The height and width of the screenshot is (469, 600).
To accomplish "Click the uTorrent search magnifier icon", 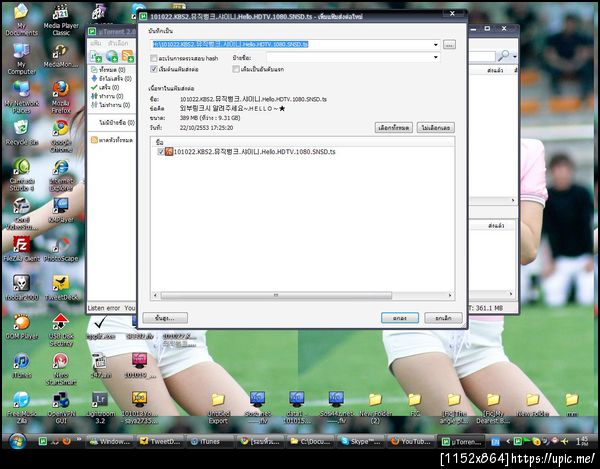I will pos(504,56).
